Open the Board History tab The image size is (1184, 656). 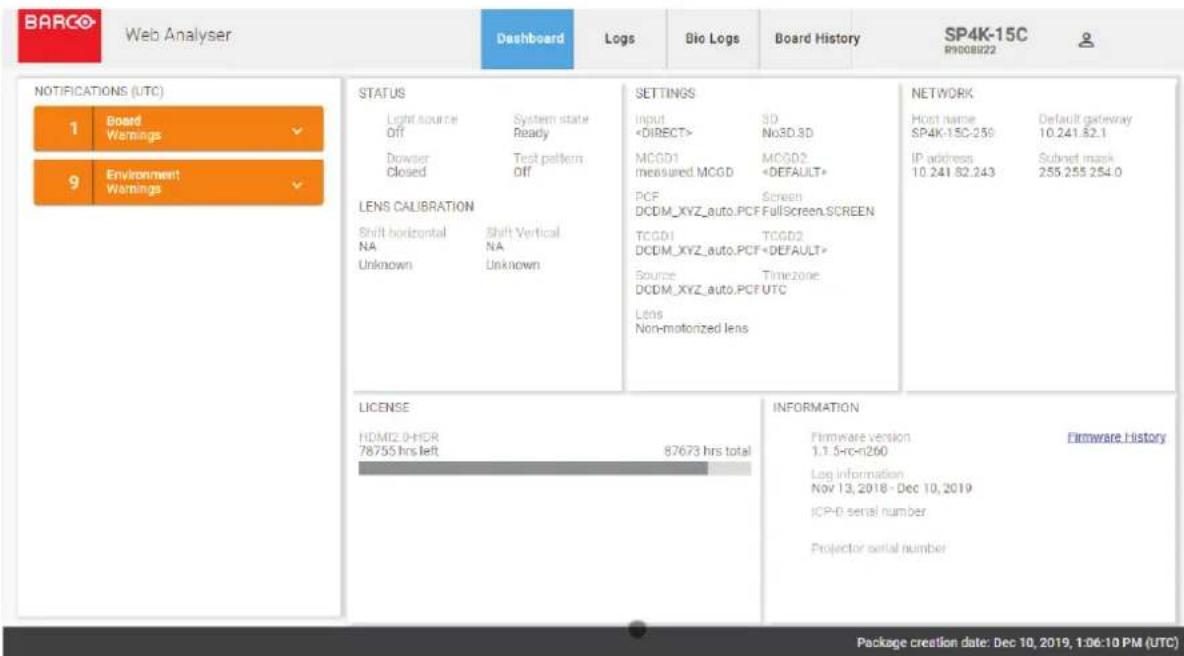coord(817,38)
